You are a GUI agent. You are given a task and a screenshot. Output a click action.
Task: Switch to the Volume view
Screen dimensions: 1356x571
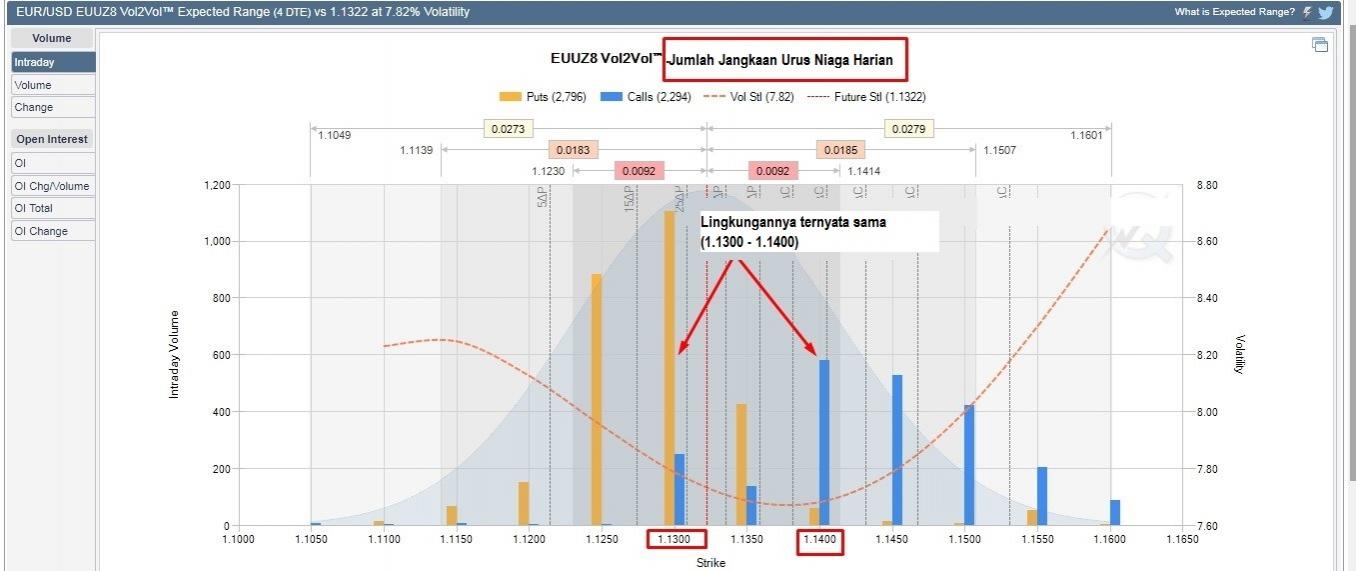[x=53, y=85]
